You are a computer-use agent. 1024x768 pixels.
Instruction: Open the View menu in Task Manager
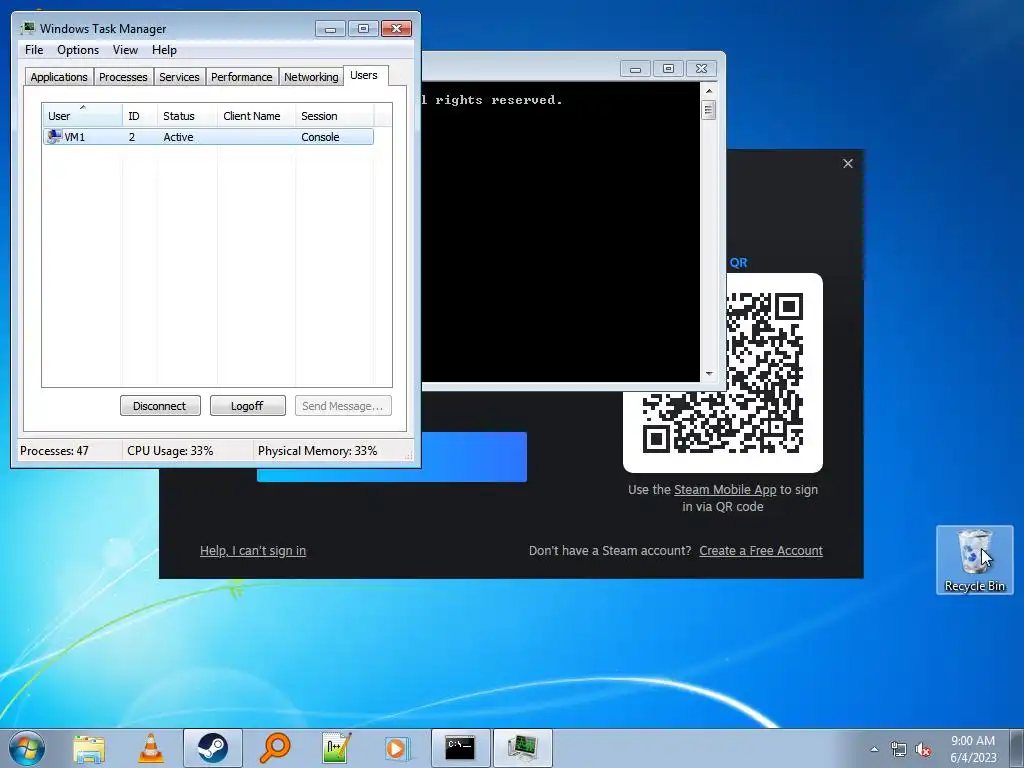pyautogui.click(x=125, y=50)
